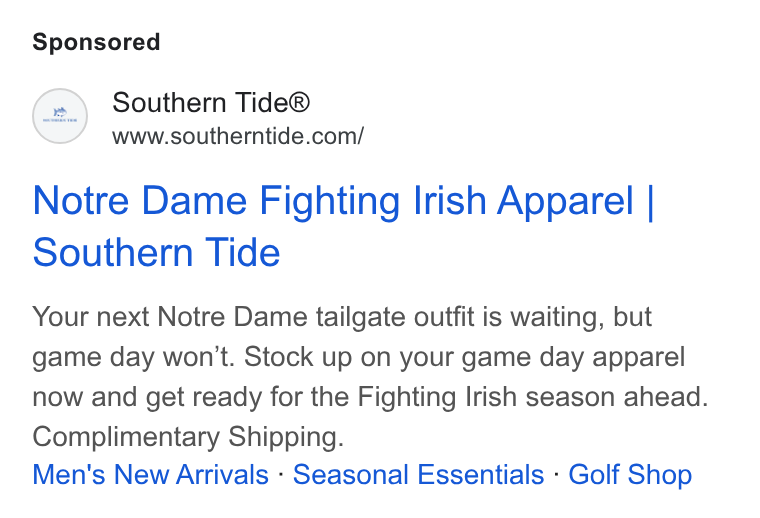Click 'Stock up on your game day apparel' text
Image resolution: width=760 pixels, height=518 pixels.
[x=464, y=358]
